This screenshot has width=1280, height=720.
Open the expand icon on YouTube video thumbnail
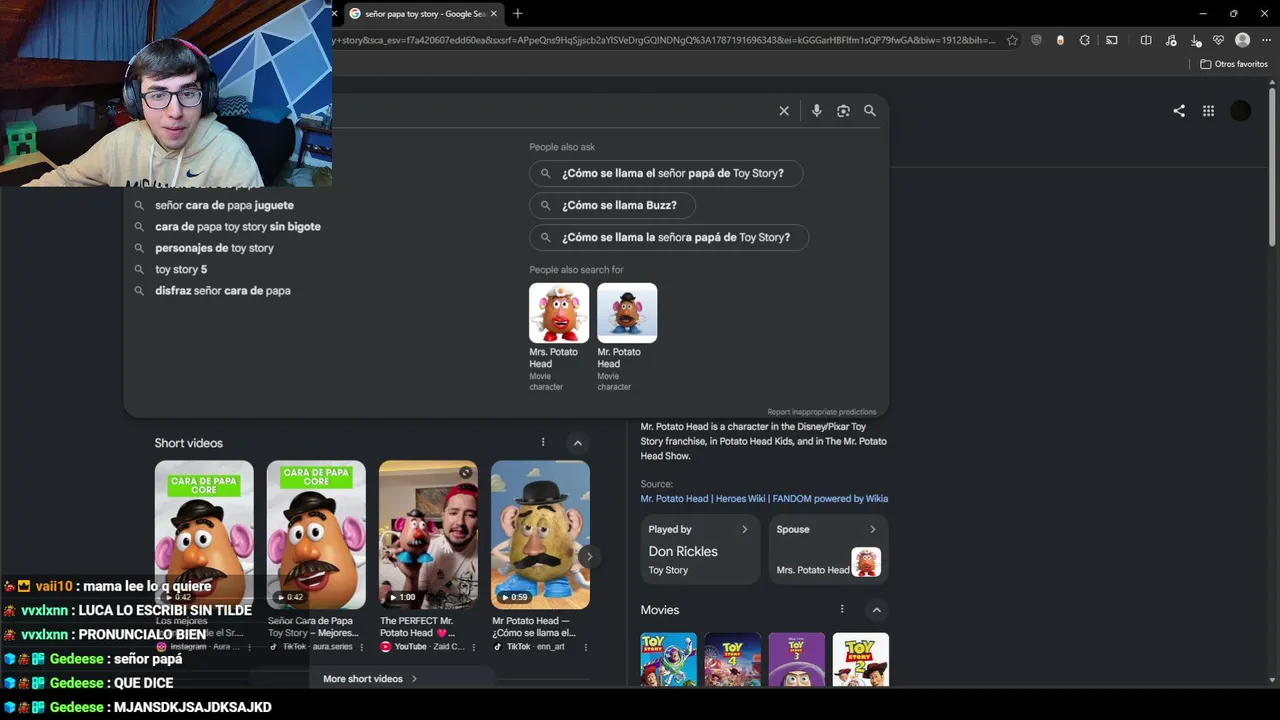pos(466,472)
